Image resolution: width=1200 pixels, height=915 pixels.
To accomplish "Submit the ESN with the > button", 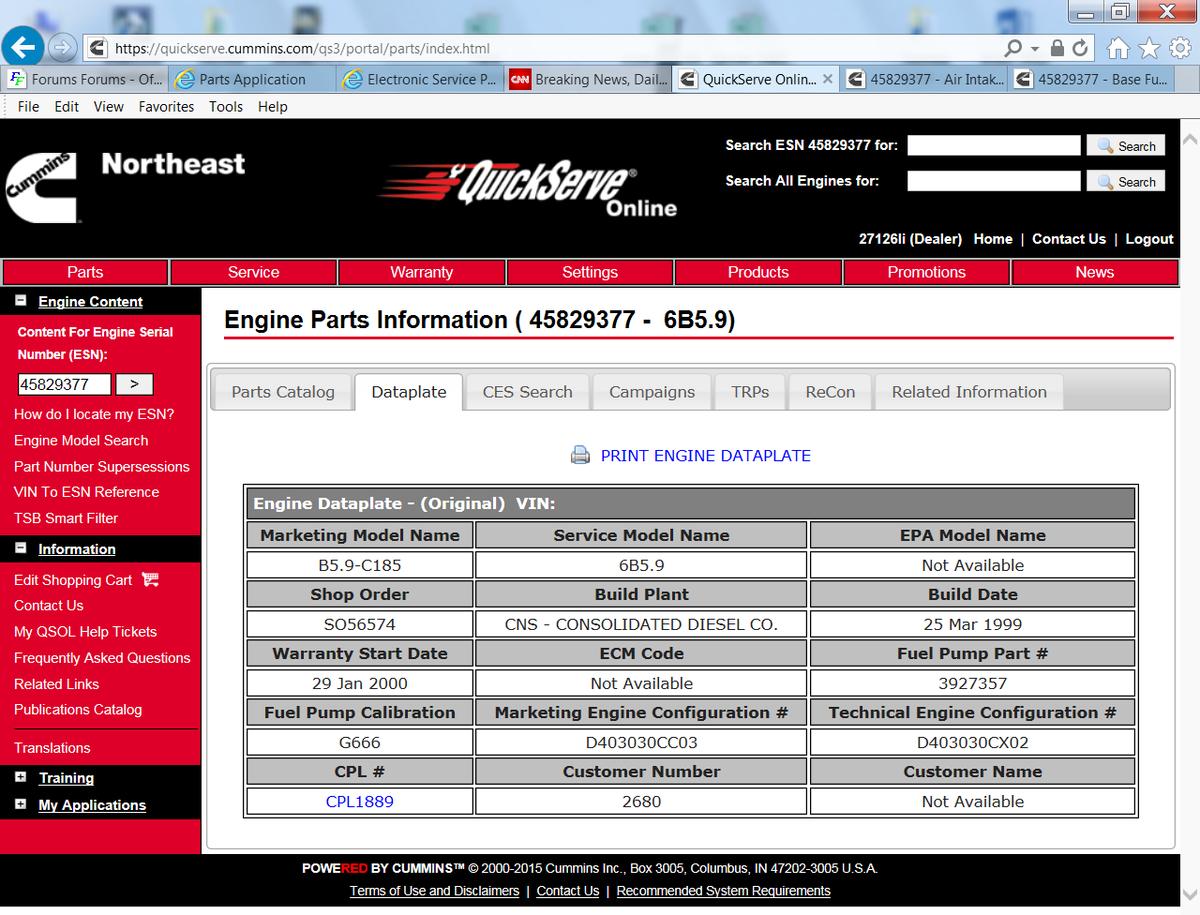I will [134, 384].
